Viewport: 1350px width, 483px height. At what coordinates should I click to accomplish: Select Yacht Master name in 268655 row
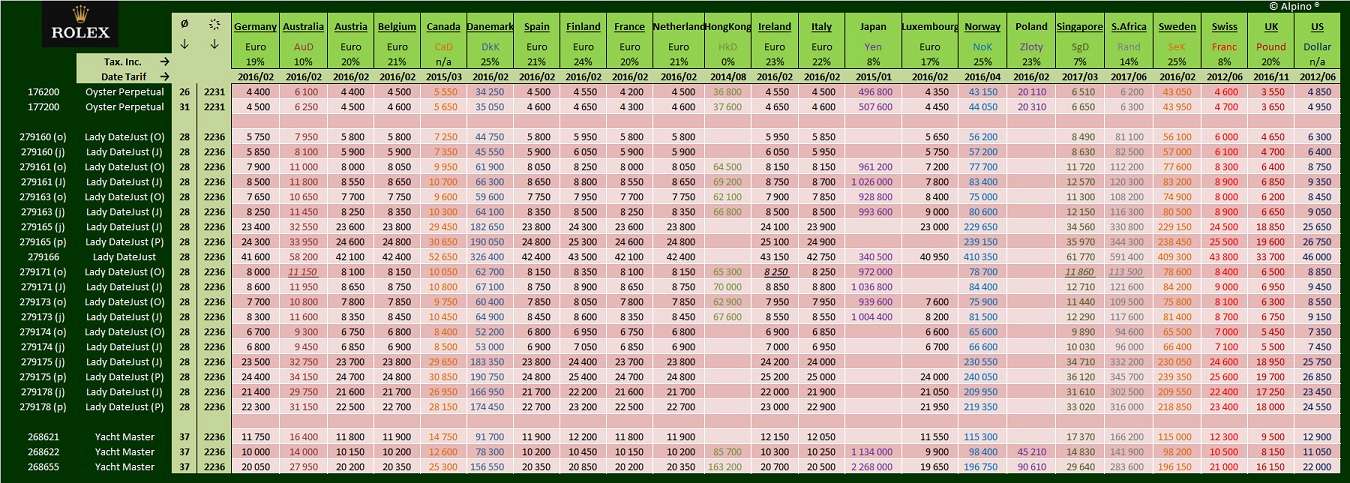coord(125,466)
